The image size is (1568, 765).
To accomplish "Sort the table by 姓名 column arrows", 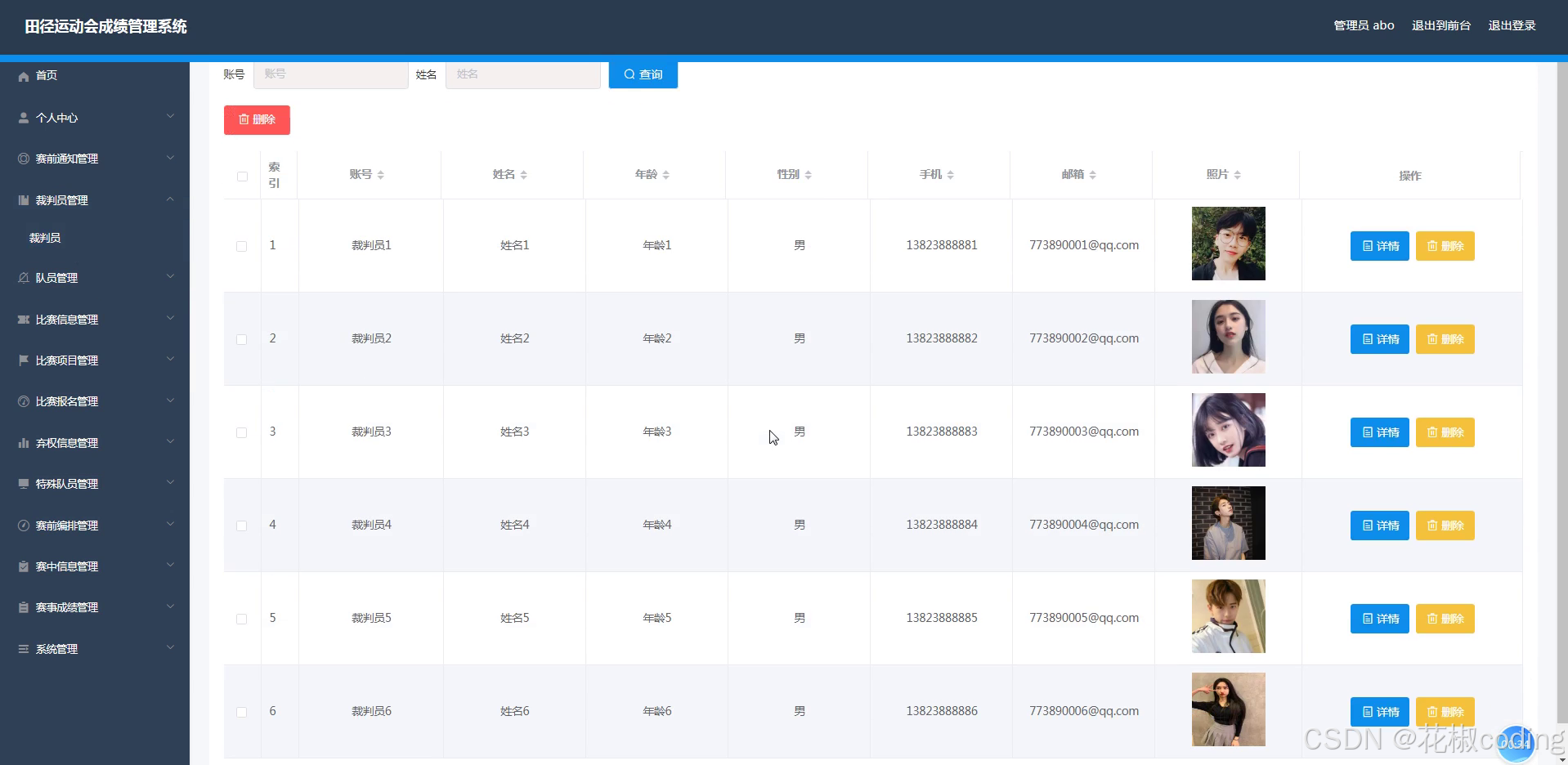I will click(x=524, y=175).
